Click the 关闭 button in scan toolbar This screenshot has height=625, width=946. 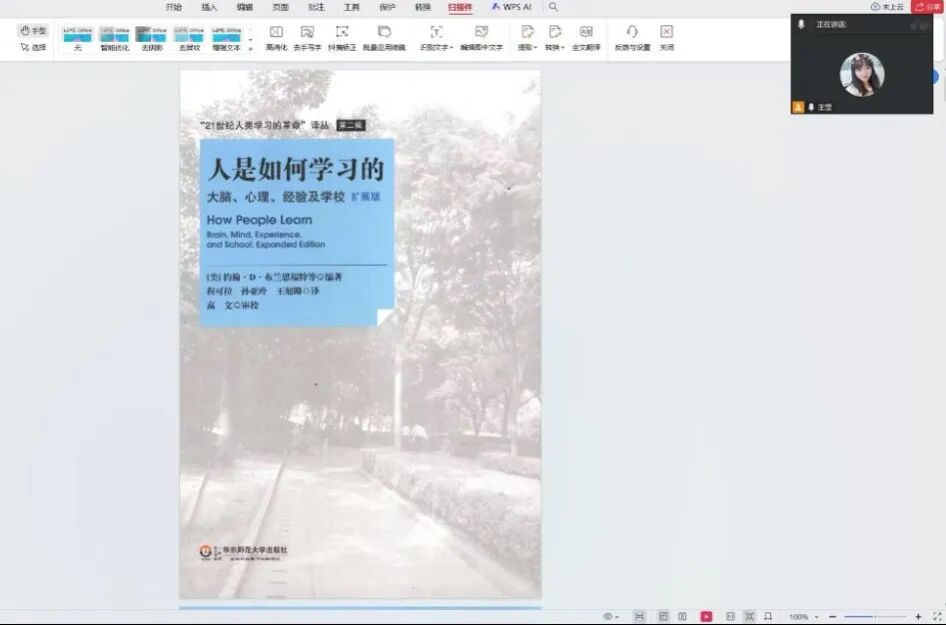[x=666, y=33]
